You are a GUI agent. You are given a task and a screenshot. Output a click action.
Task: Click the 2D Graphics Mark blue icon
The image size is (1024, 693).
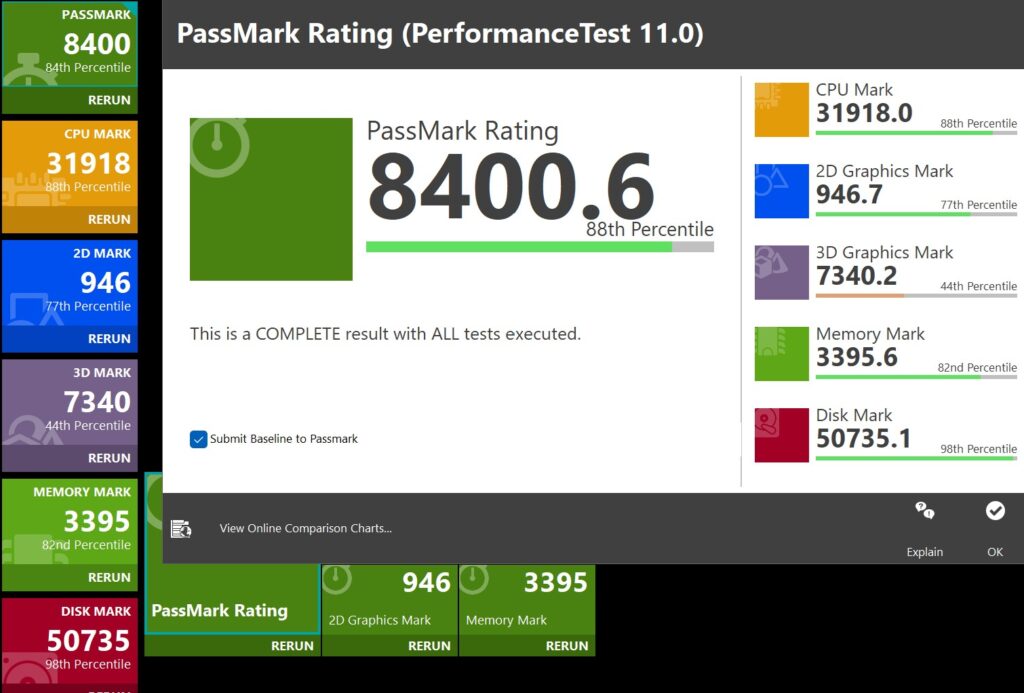click(x=781, y=190)
